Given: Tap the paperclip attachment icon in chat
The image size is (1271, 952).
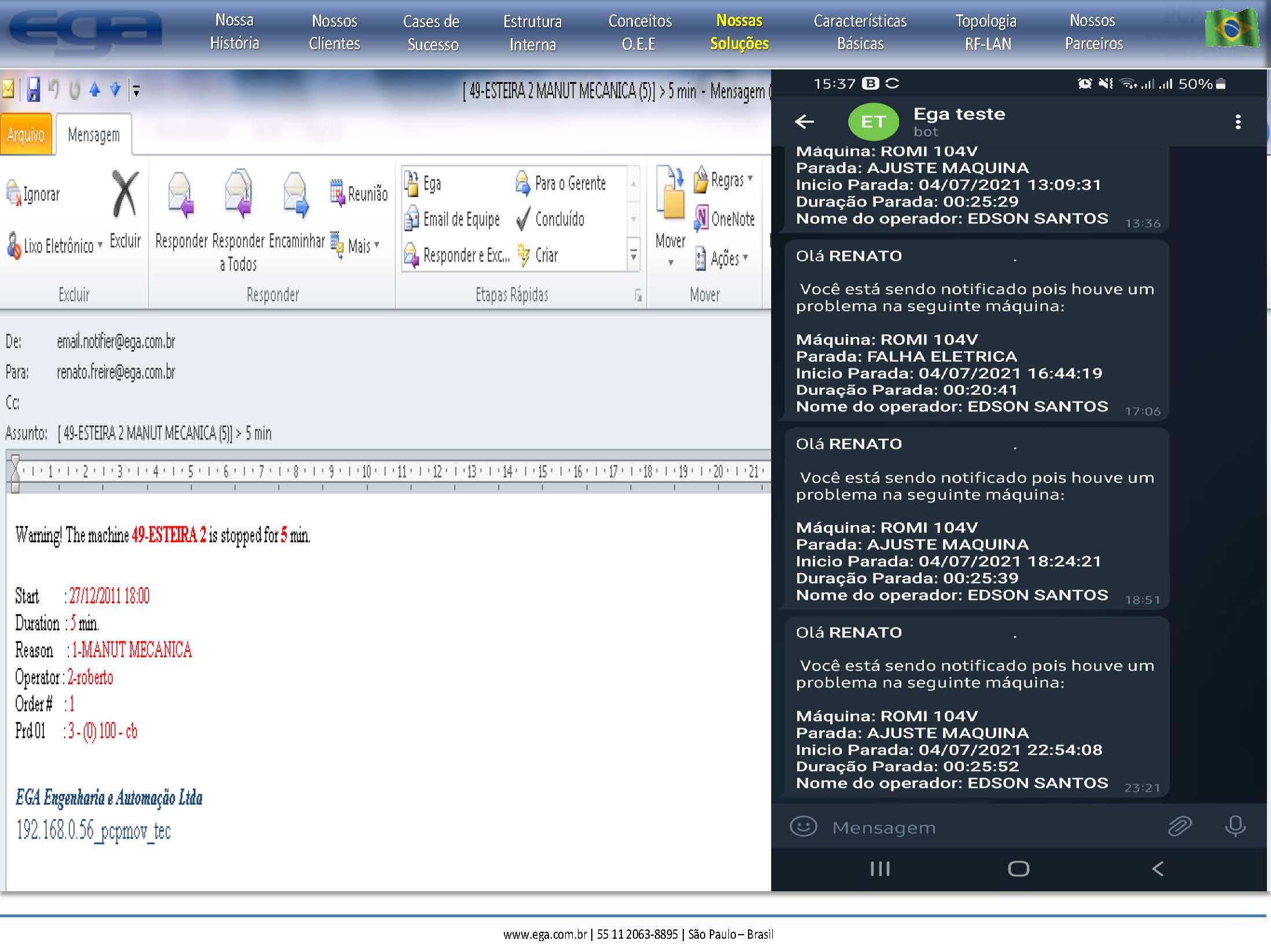Looking at the screenshot, I should pos(1179,826).
